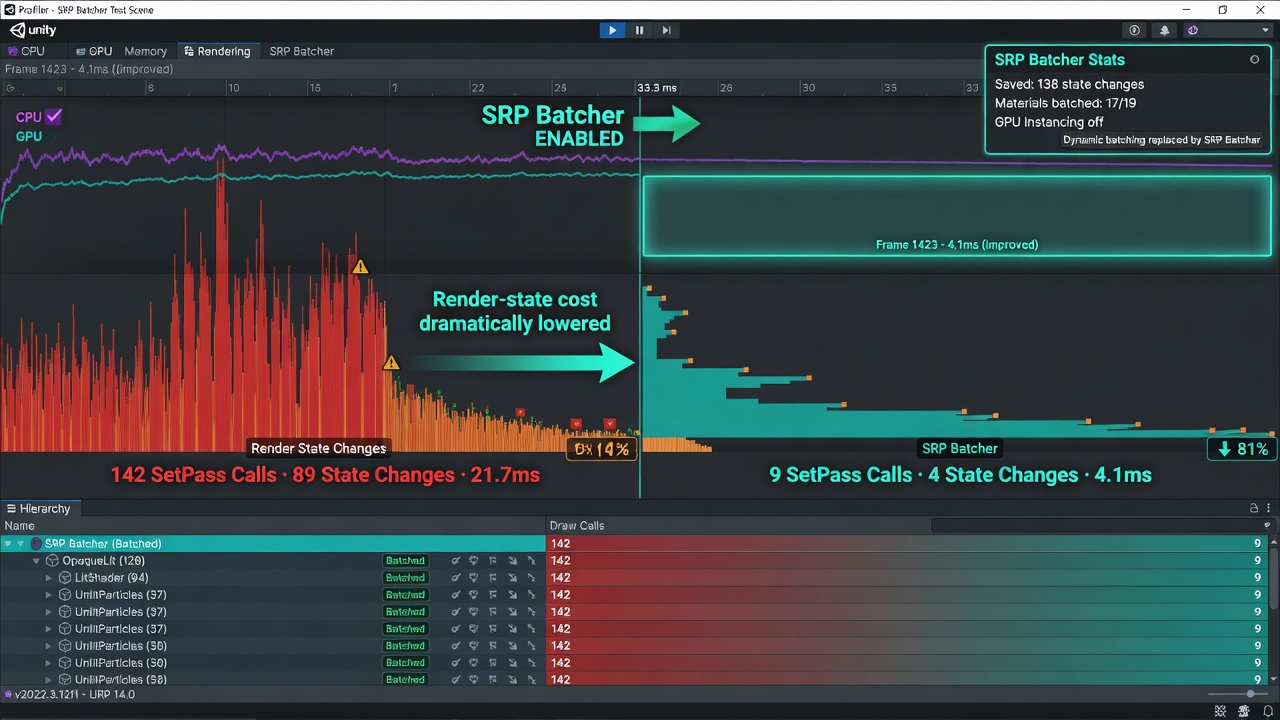Sort by Draw Calls column header

pos(577,526)
